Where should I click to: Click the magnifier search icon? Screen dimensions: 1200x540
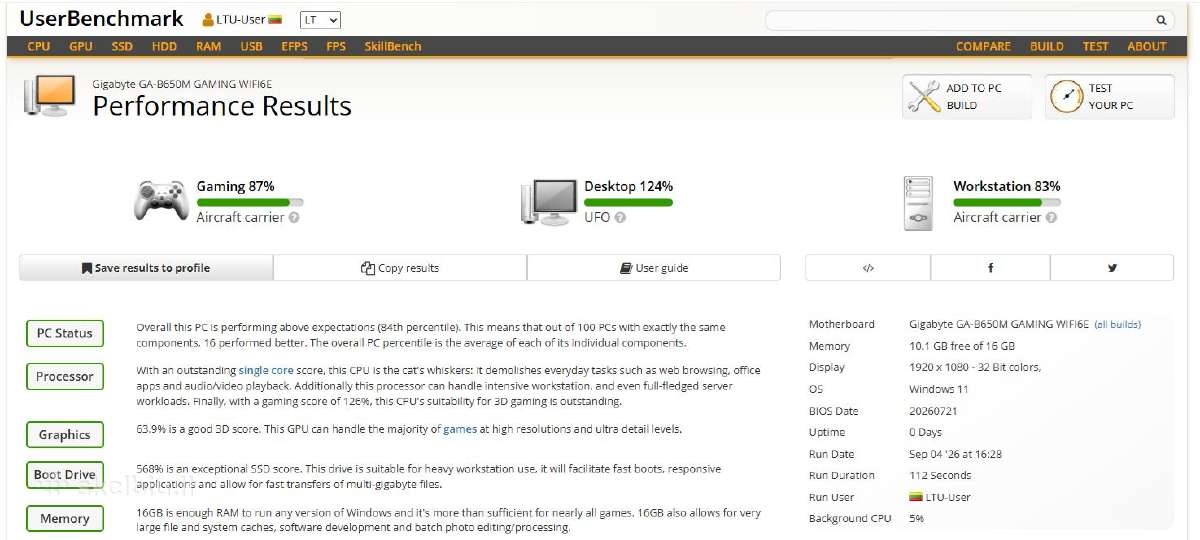(x=1161, y=20)
